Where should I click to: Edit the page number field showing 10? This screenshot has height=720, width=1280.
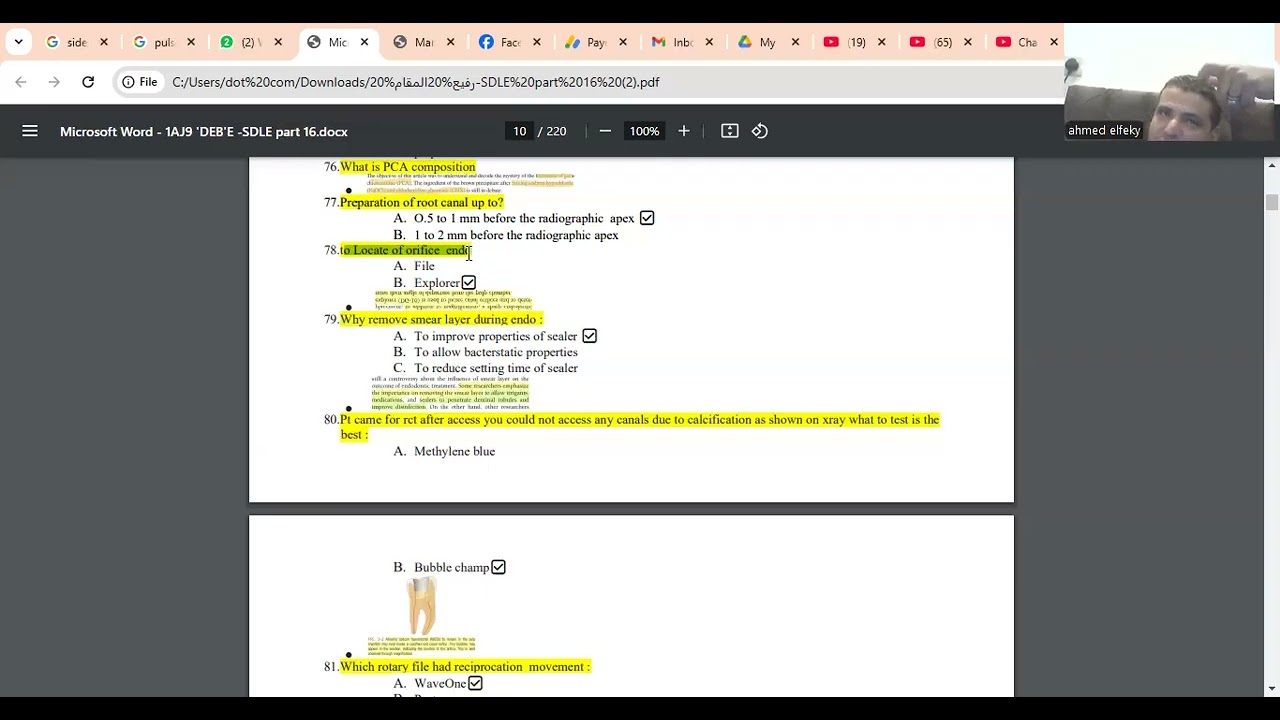pyautogui.click(x=519, y=131)
